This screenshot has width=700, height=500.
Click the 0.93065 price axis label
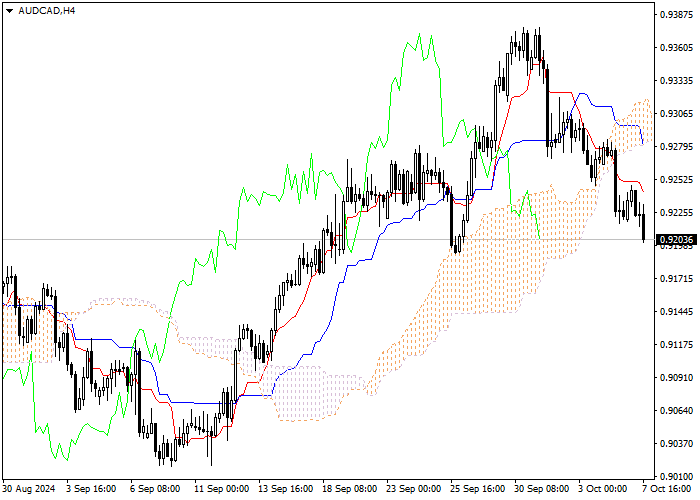coord(676,114)
